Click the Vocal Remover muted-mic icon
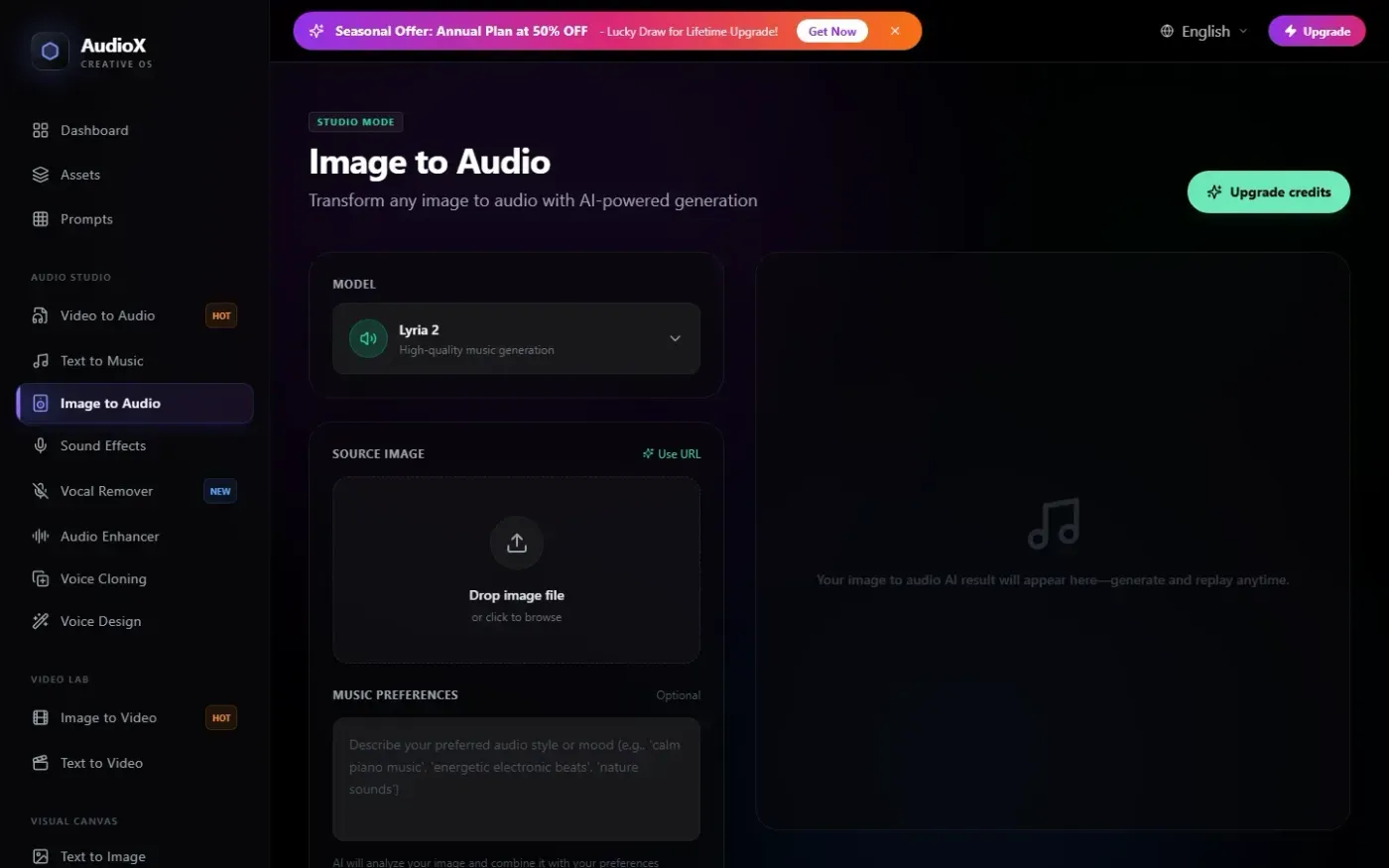The height and width of the screenshot is (868, 1389). (x=41, y=491)
